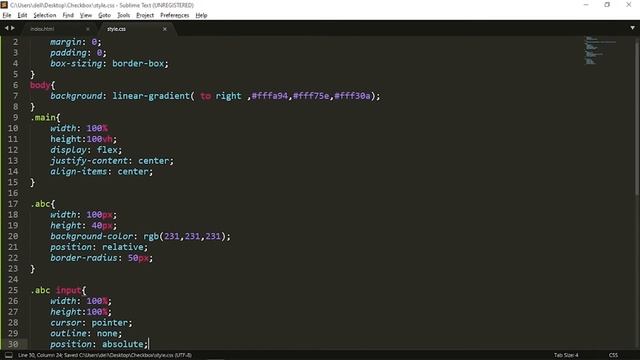The width and height of the screenshot is (640, 360).
Task: Close the style.css tab
Action: coord(165,29)
